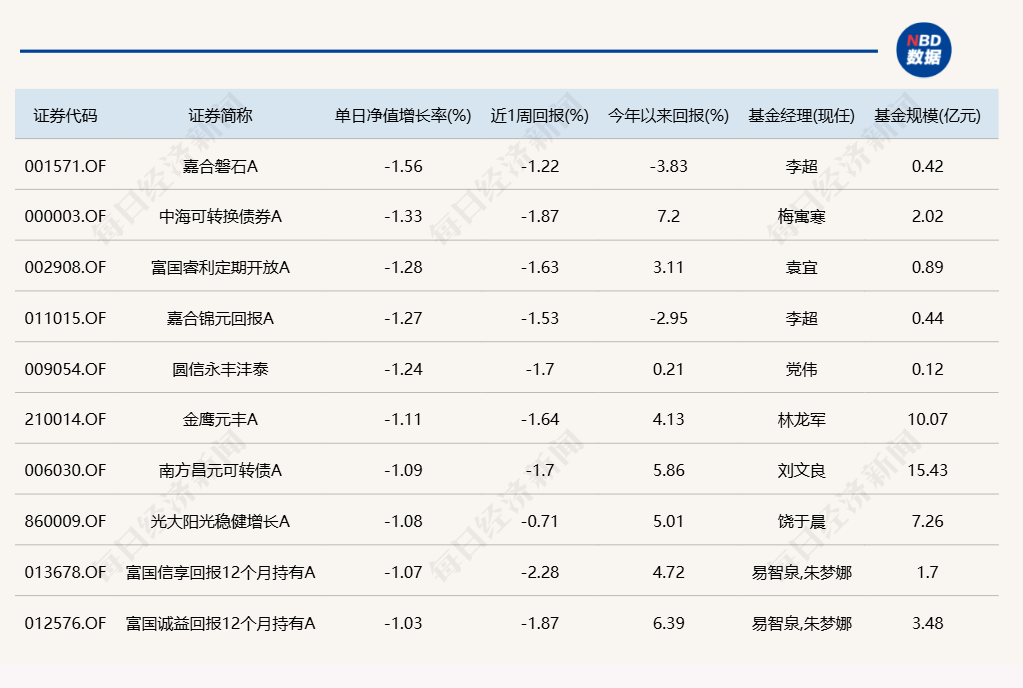1023x688 pixels.
Task: Select fund code 860009.OF
Action: click(x=65, y=521)
